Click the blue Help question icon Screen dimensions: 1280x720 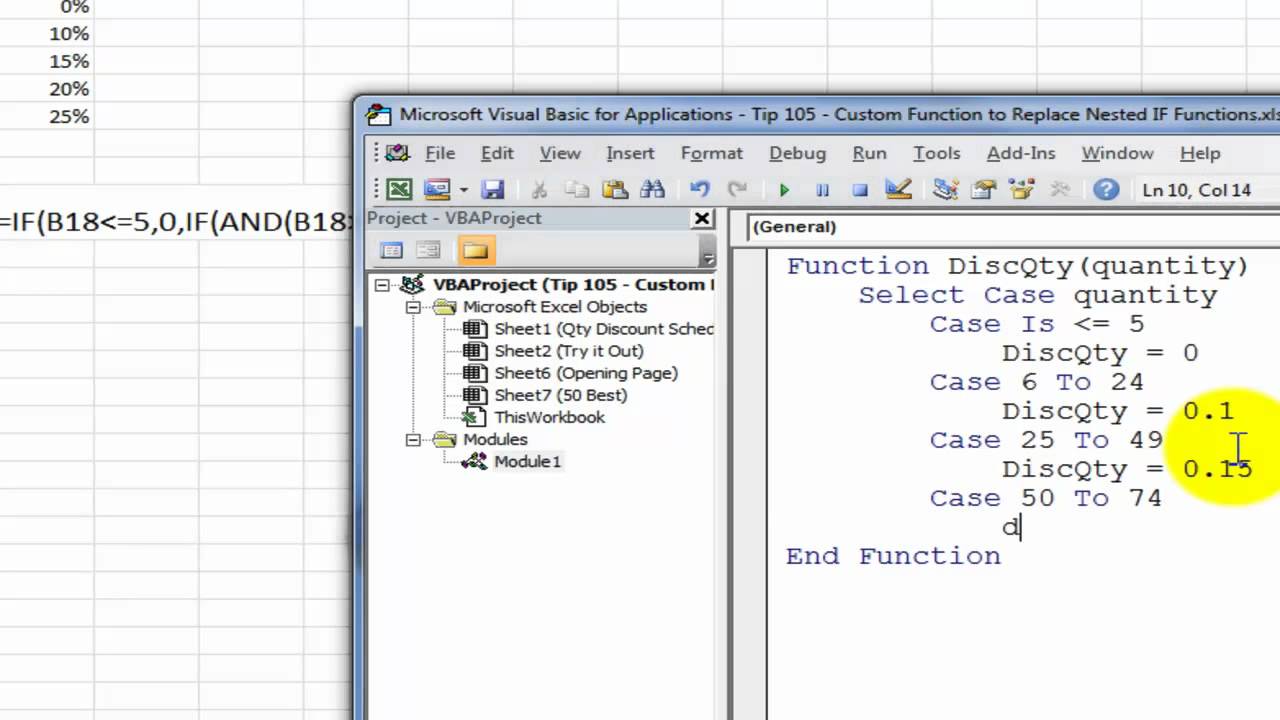(1106, 189)
